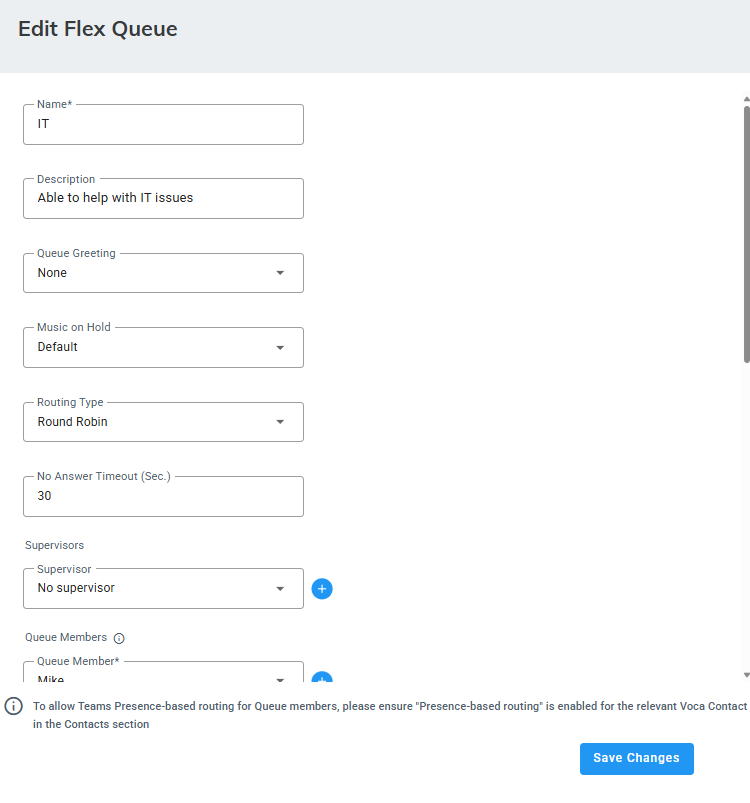Click into the Description text field
Viewport: 750px width, 803px height.
click(x=163, y=198)
